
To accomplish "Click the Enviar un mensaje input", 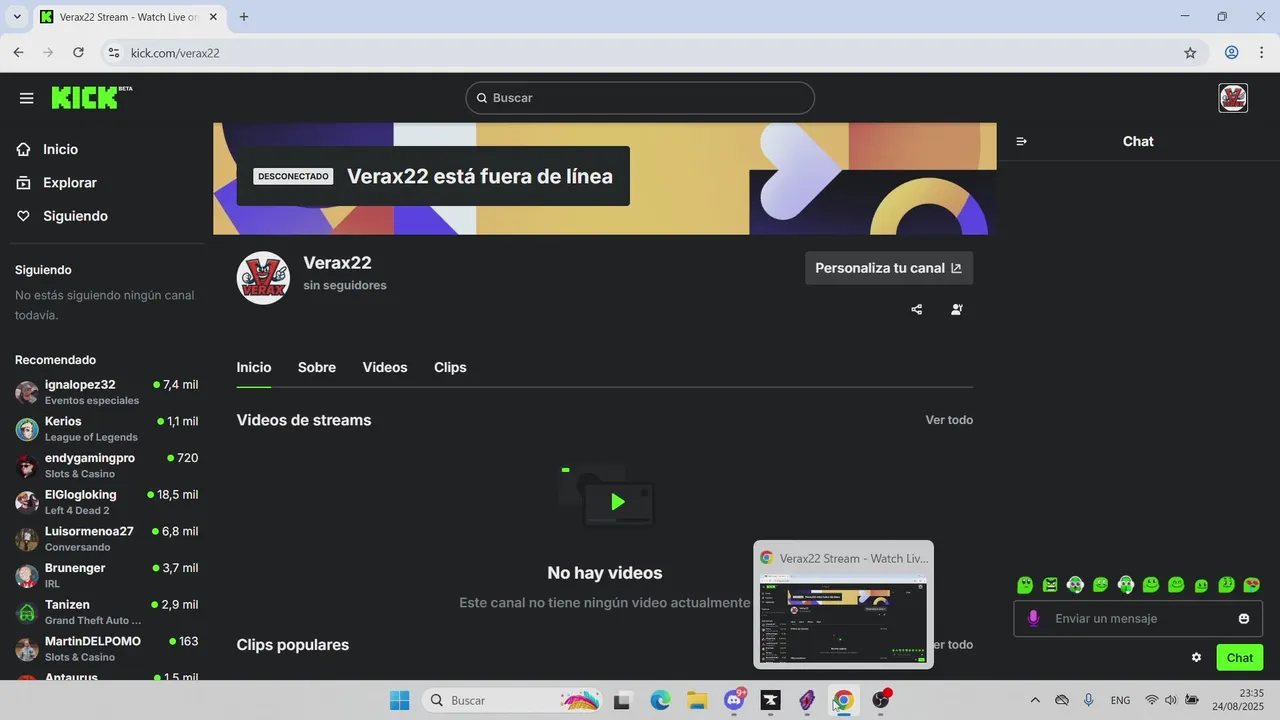I will pos(1138,619).
